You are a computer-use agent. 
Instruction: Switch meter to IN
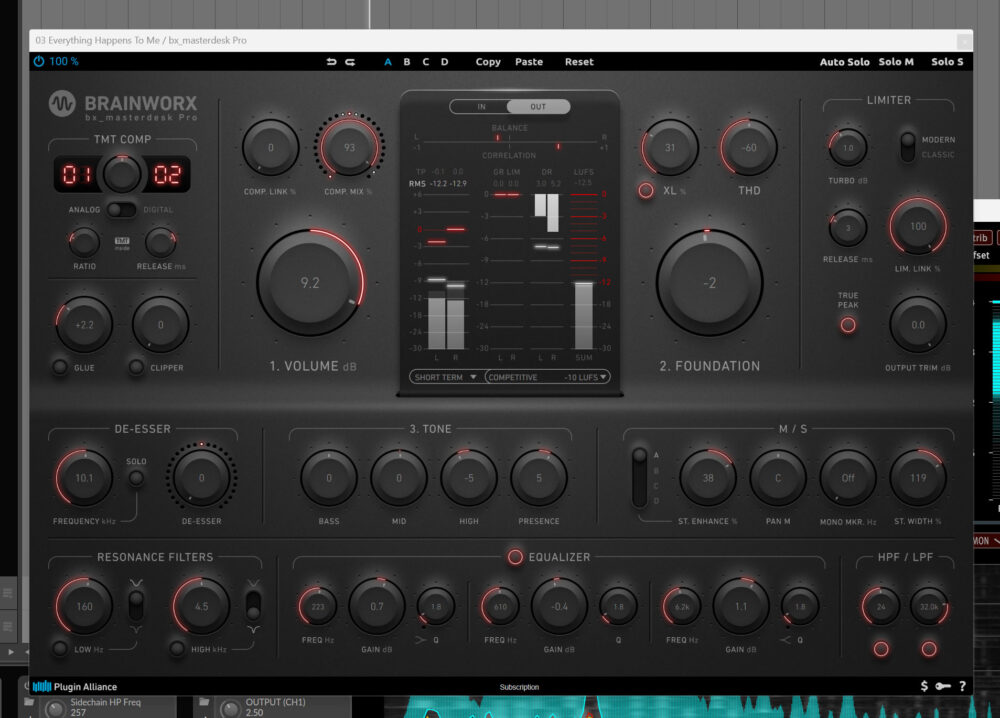pyautogui.click(x=480, y=106)
